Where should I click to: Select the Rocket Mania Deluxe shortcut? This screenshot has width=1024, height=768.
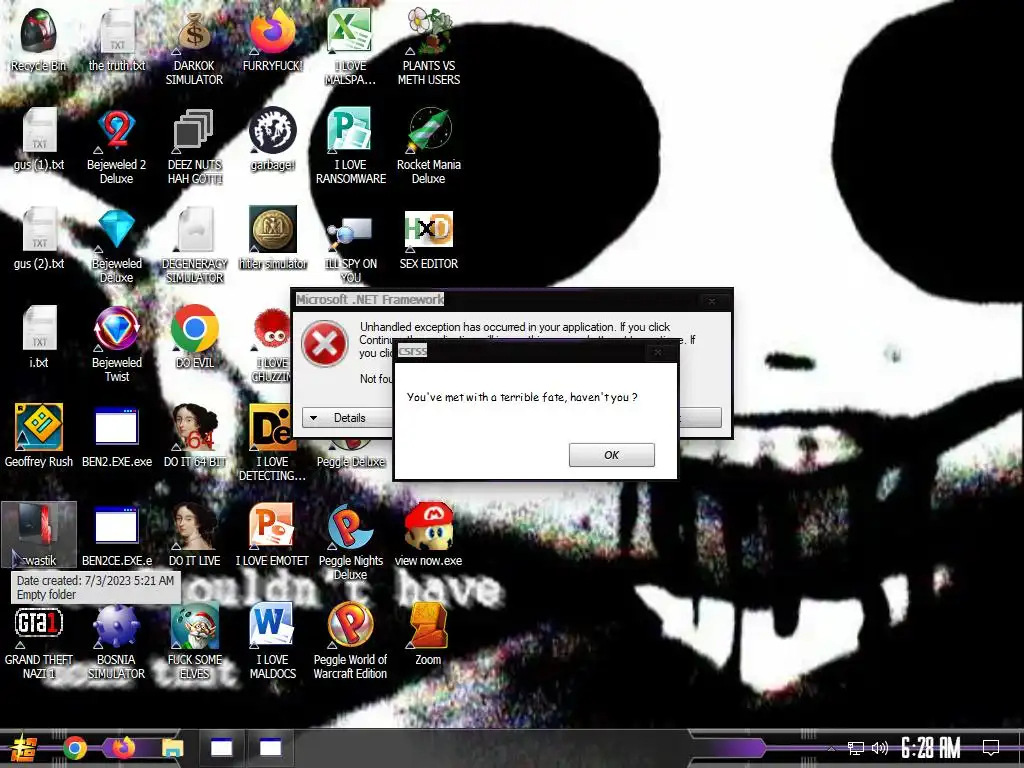[429, 146]
